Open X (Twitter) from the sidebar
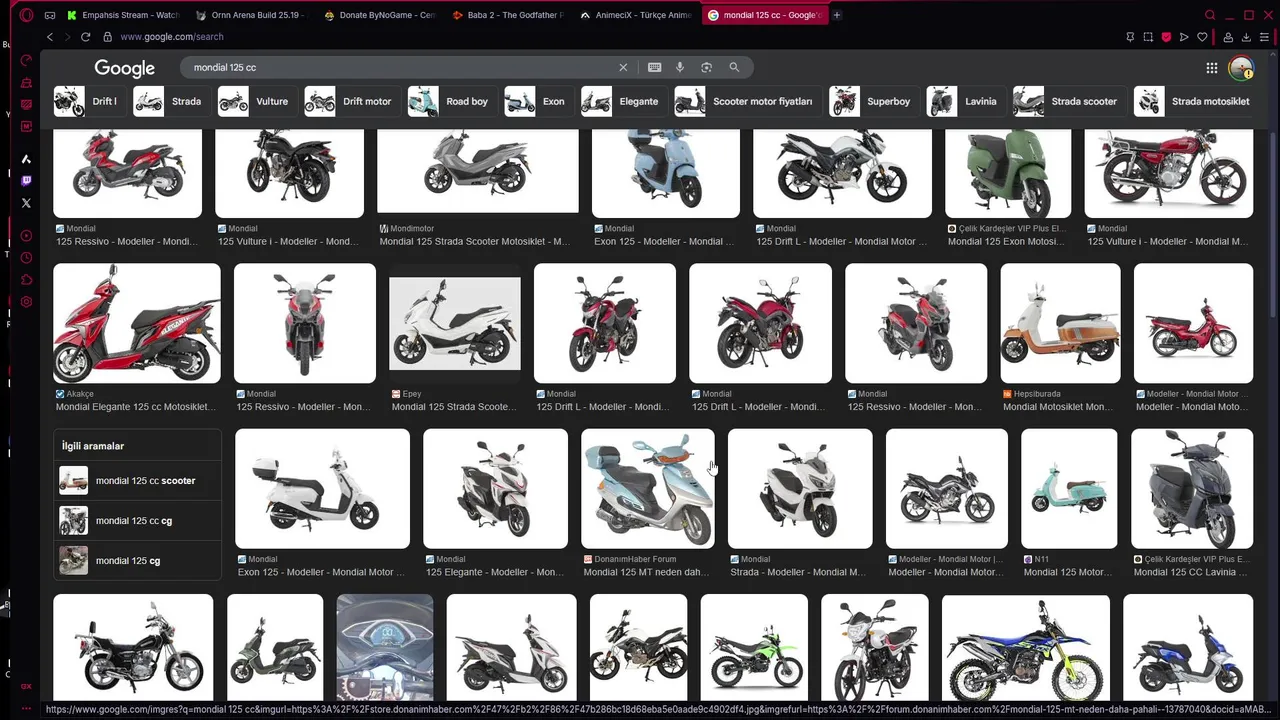This screenshot has height=720, width=1280. click(26, 203)
